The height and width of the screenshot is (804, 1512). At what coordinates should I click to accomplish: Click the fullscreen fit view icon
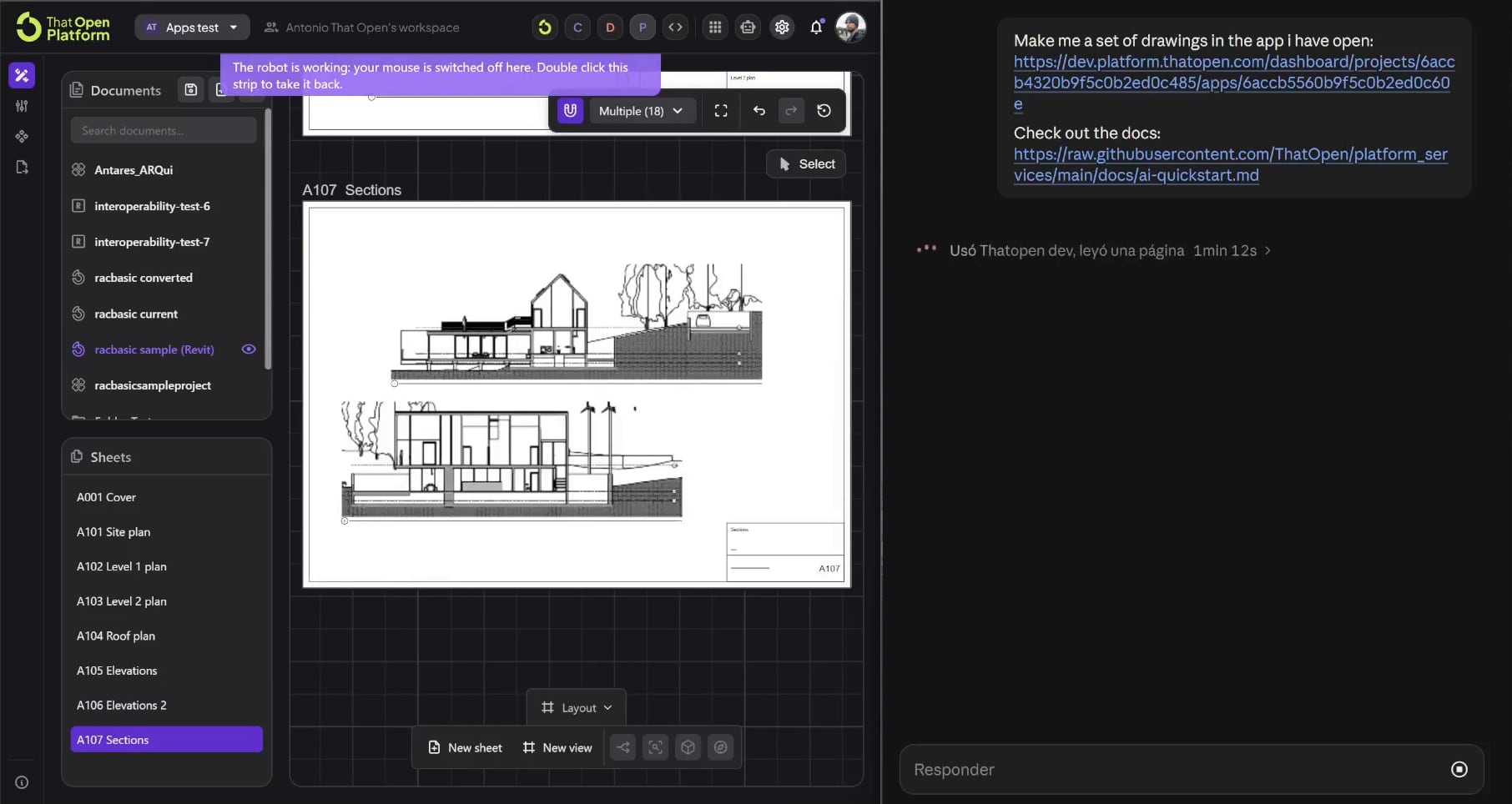click(x=721, y=111)
